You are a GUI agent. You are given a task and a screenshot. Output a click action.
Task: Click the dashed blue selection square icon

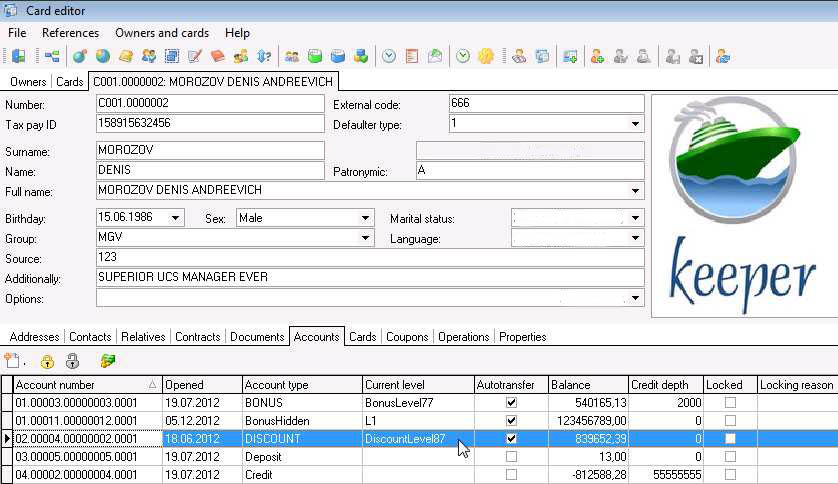pyautogui.click(x=172, y=56)
